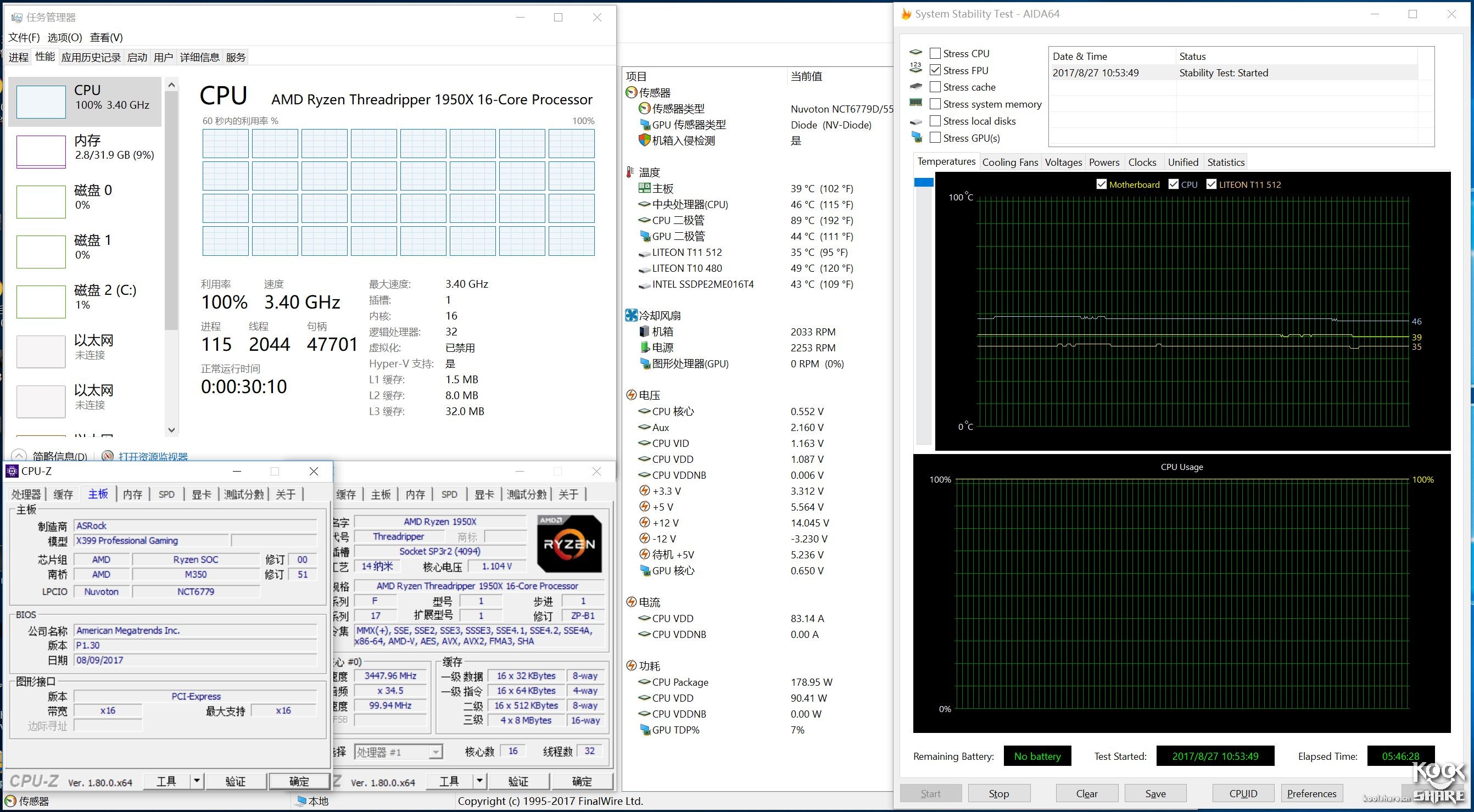Click the 冷却风扇 fan icon in sensor panel
Screen dimensions: 1474x812
tap(630, 315)
